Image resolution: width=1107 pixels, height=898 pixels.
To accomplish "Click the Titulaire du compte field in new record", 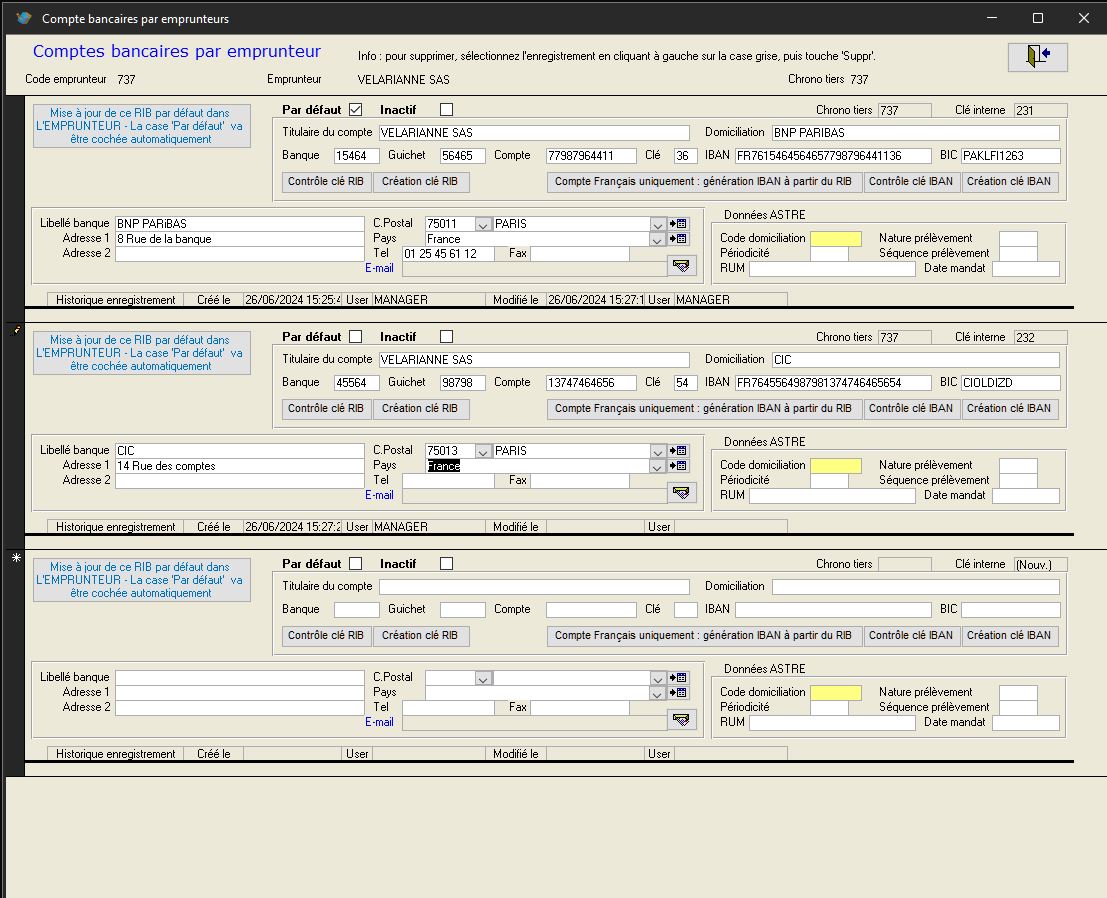I will tap(534, 587).
